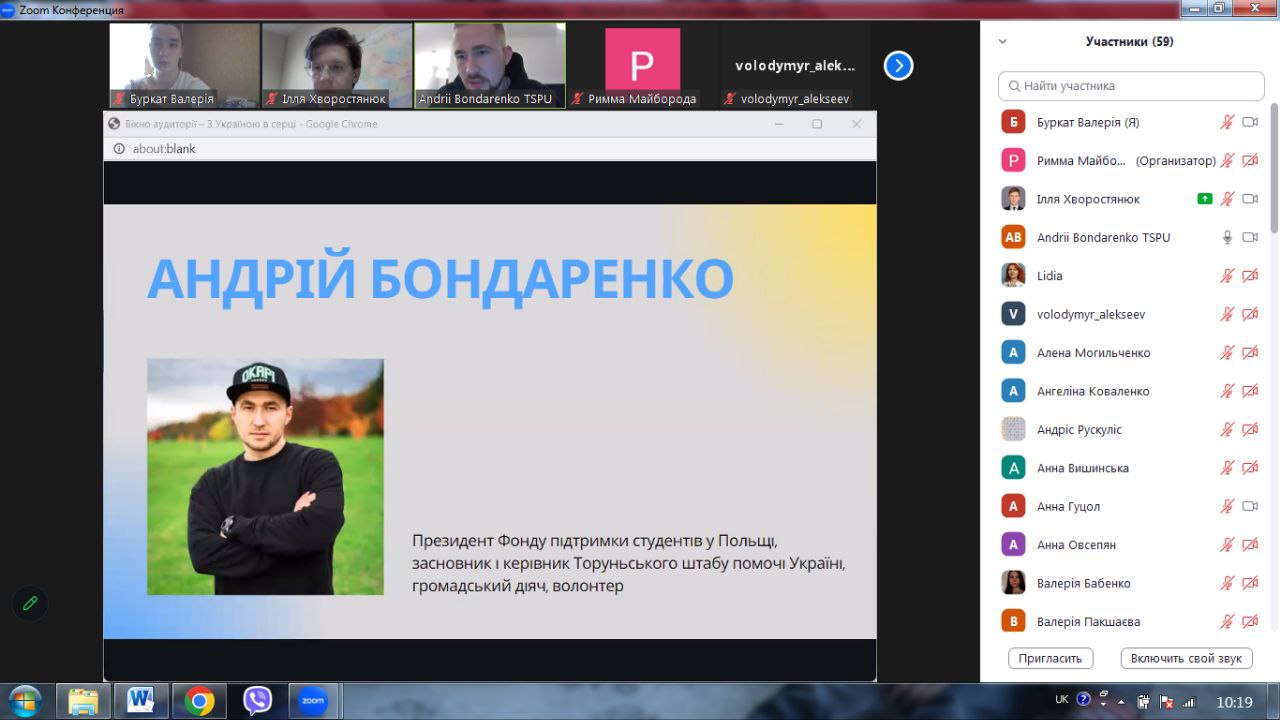Click the green screen-share icon beside Ілля Хворостянюк
Image resolution: width=1280 pixels, height=720 pixels.
click(1204, 199)
